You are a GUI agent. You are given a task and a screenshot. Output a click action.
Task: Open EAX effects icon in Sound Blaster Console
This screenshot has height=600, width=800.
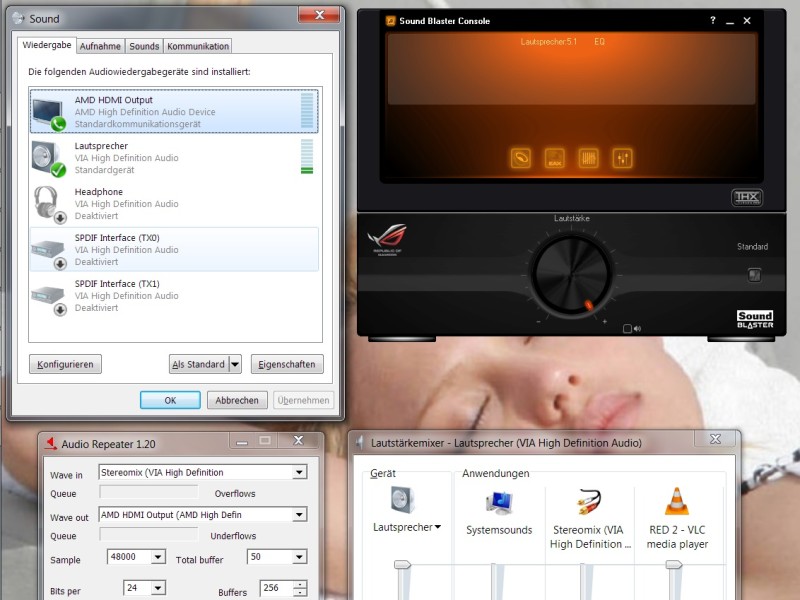(554, 158)
